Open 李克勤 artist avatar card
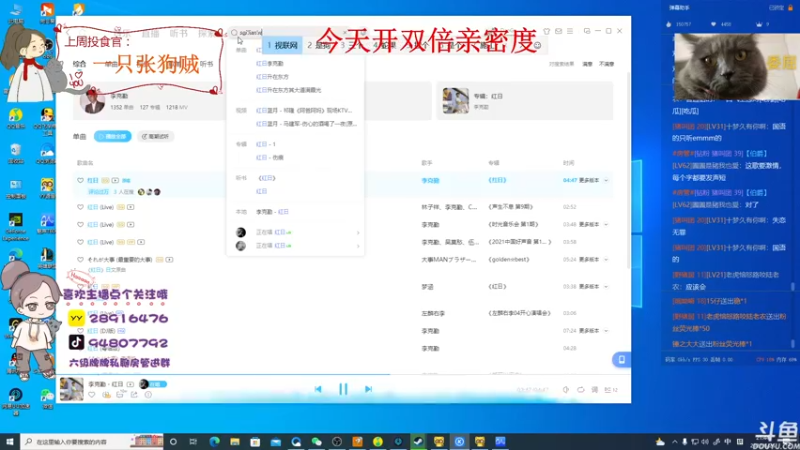 coord(92,101)
